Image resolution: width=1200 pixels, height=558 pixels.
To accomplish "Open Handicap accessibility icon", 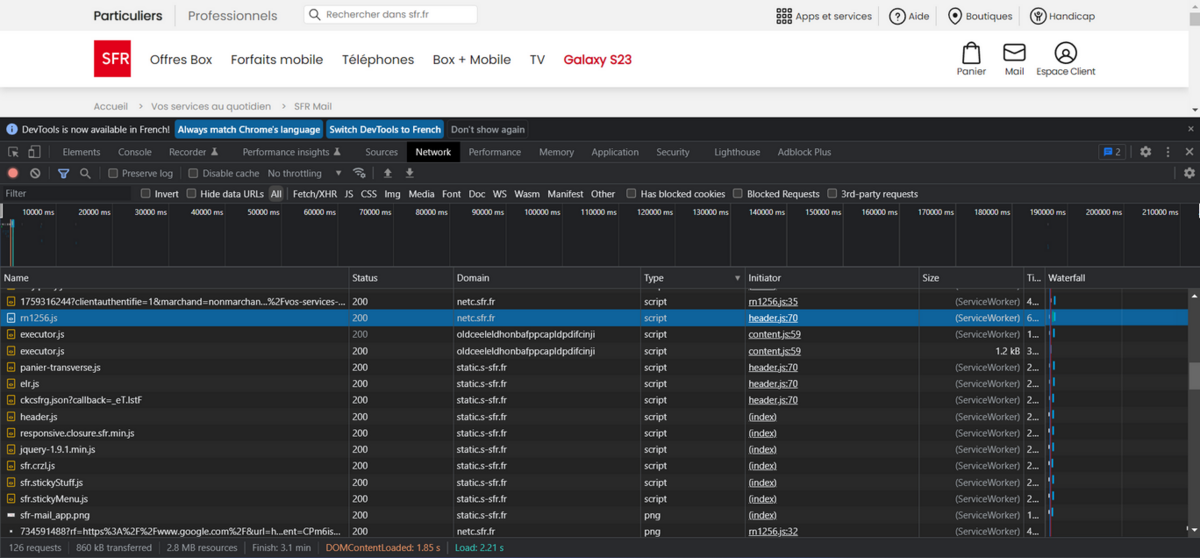I will pyautogui.click(x=1038, y=16).
